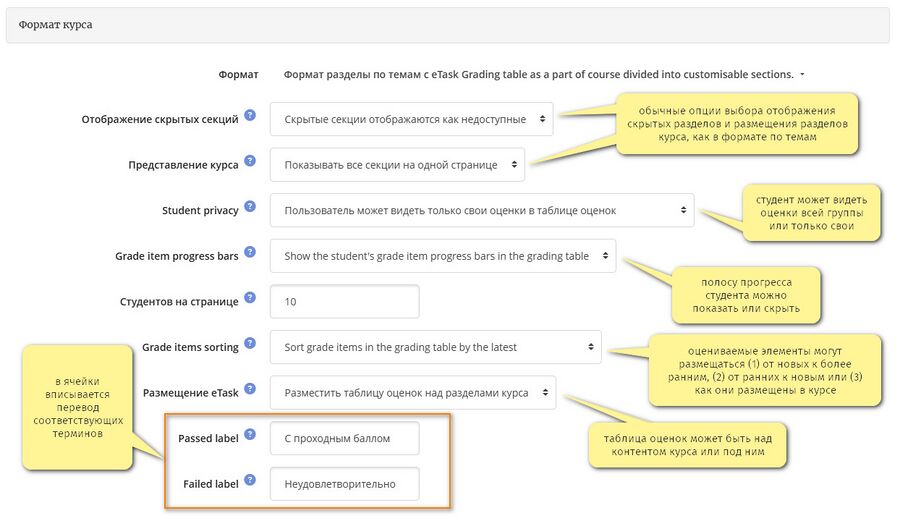Click the Passed label text field
900x521 pixels.
pyautogui.click(x=344, y=438)
